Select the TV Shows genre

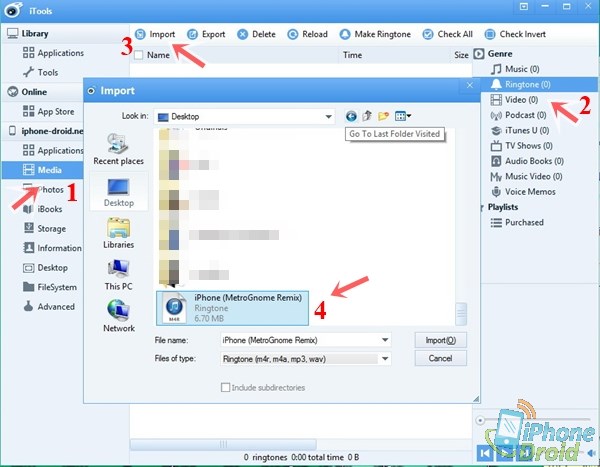[521, 145]
